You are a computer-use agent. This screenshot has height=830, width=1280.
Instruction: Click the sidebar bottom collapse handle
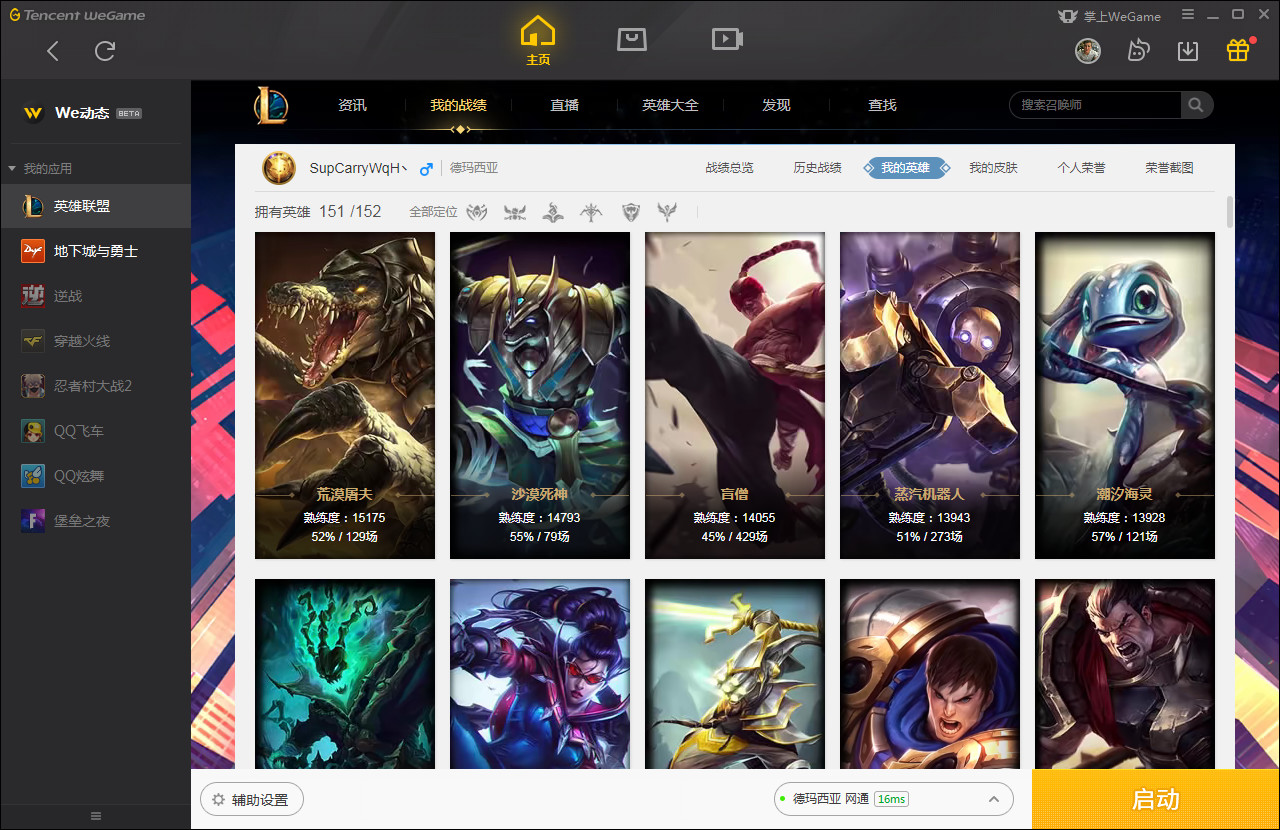[96, 816]
